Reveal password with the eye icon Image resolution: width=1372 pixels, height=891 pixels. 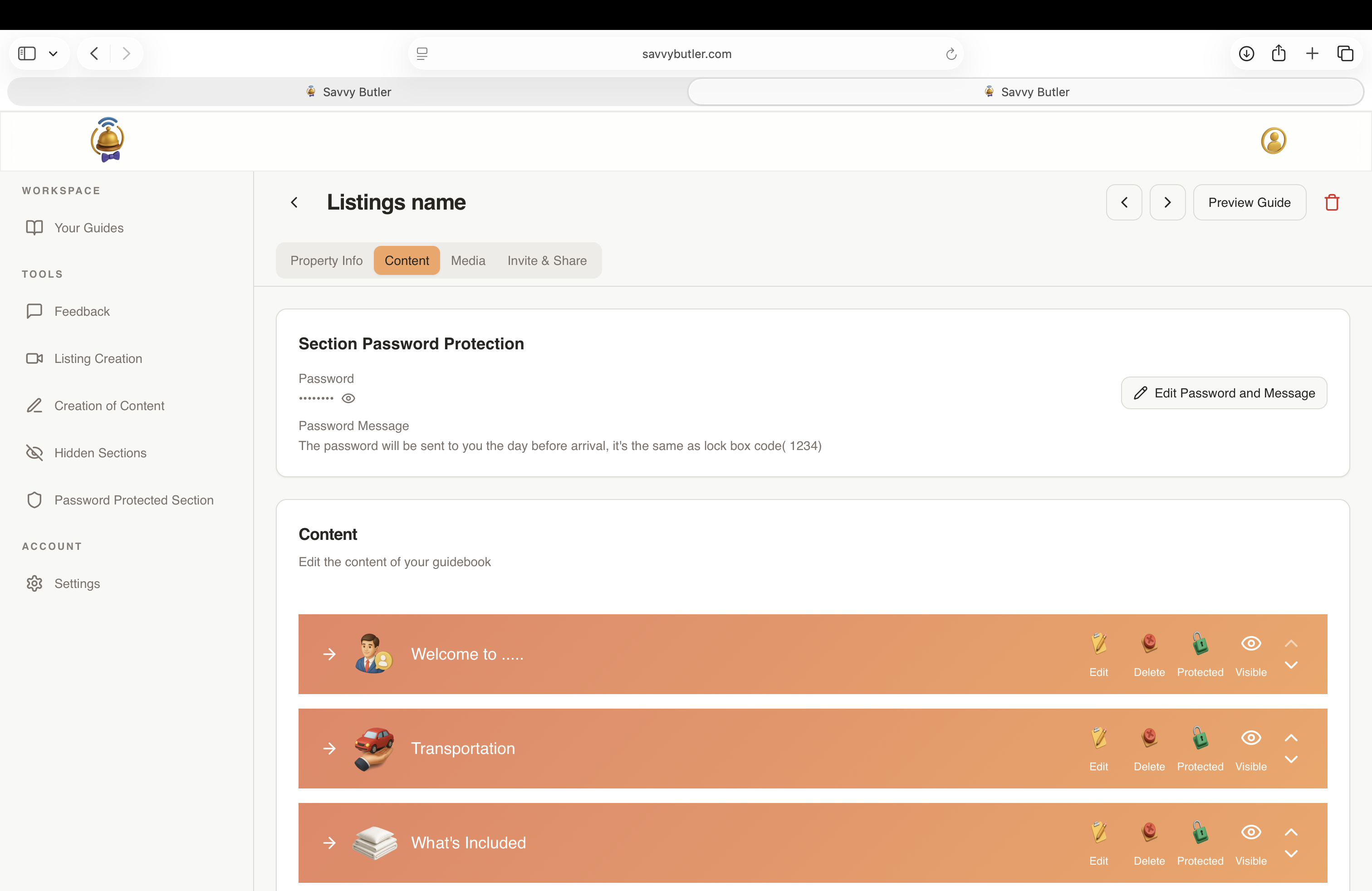[348, 398]
